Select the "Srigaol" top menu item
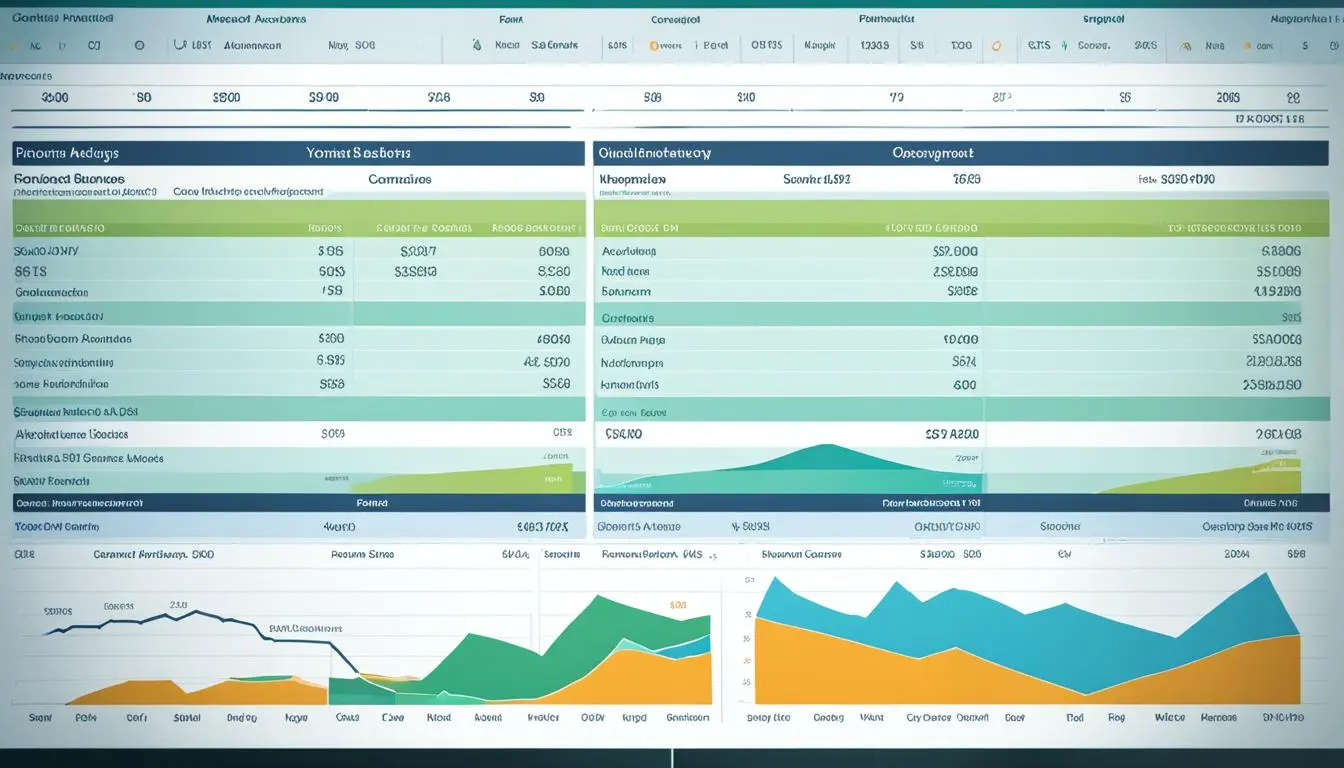The height and width of the screenshot is (768, 1344). tap(1104, 19)
